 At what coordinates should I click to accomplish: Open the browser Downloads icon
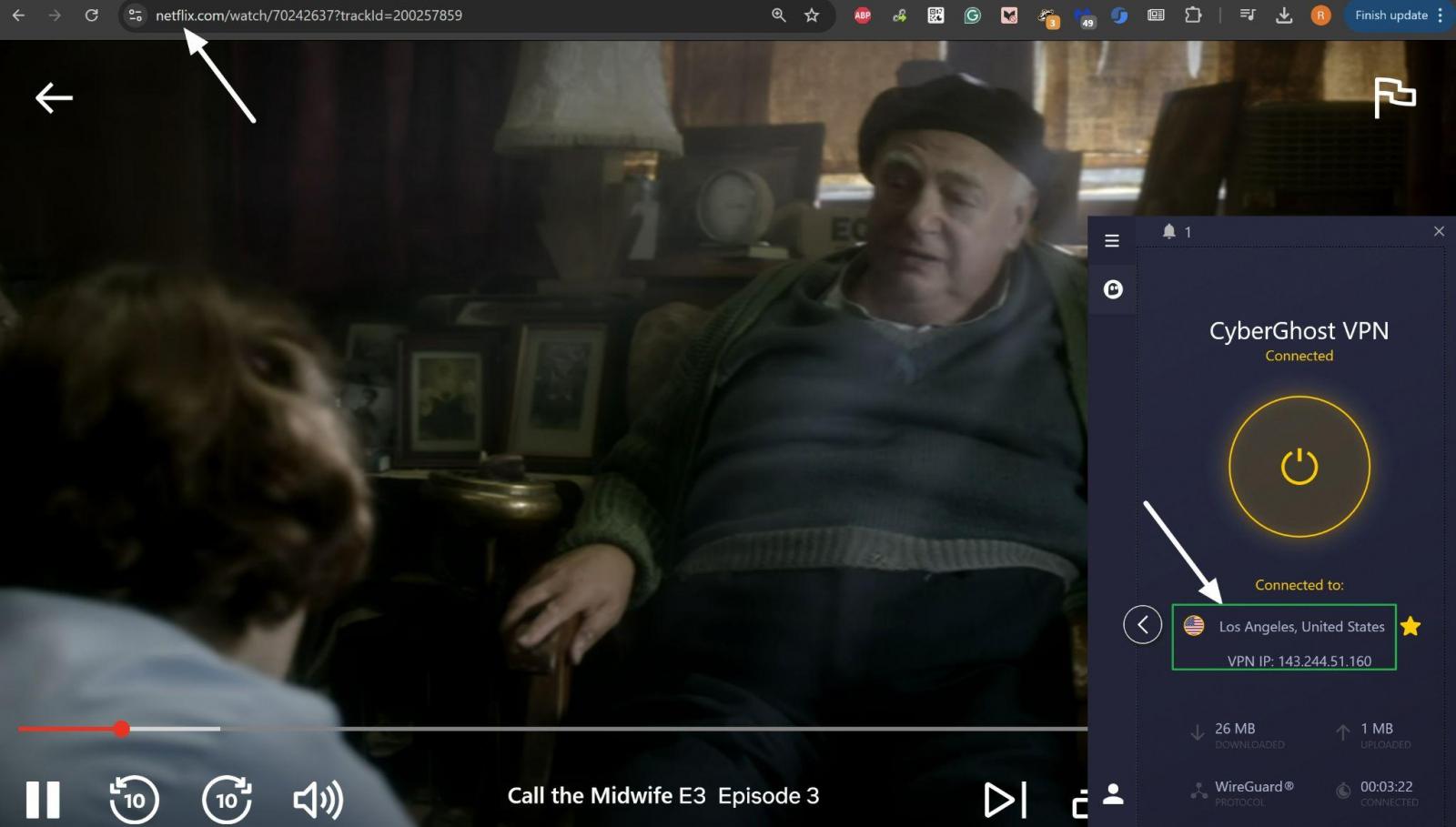coord(1283,15)
